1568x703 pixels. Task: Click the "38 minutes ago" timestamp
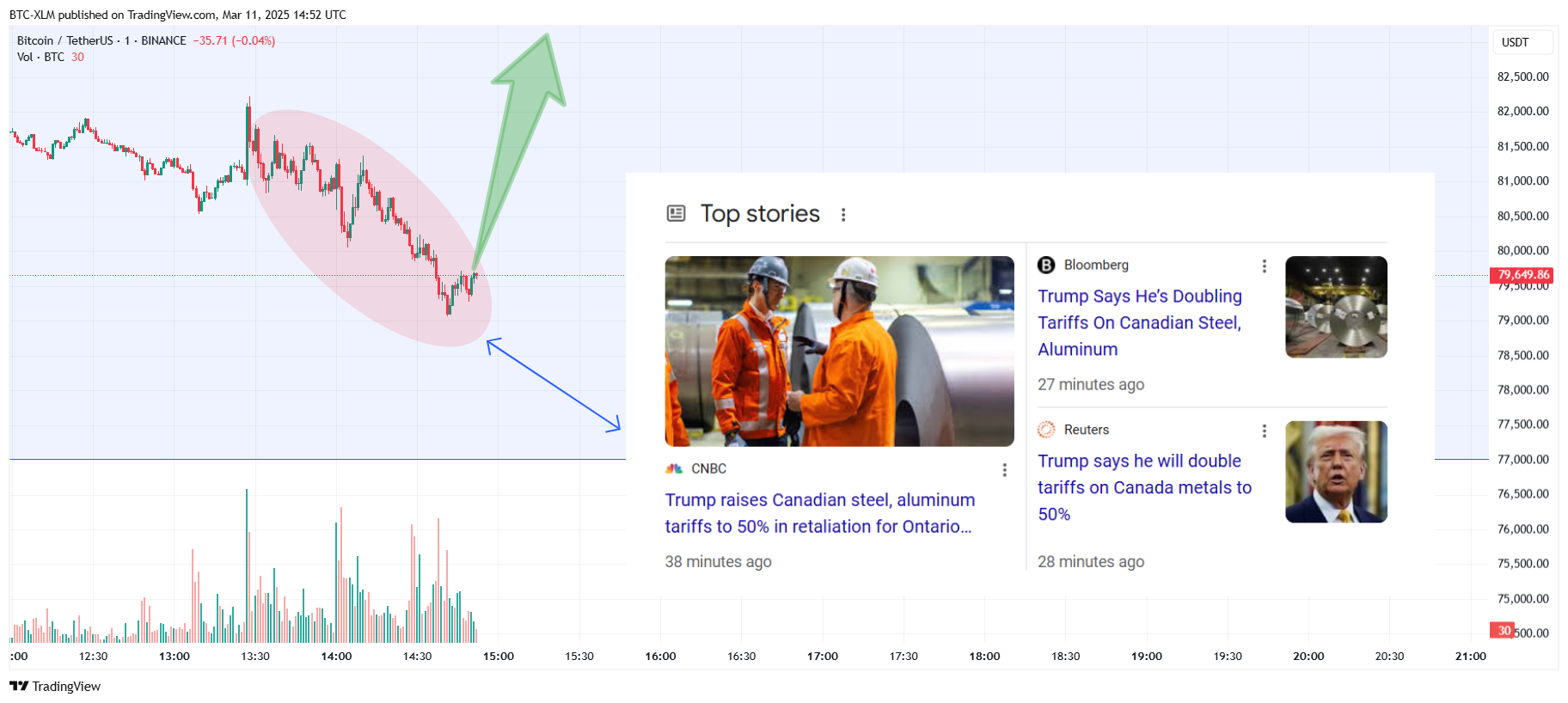[719, 562]
